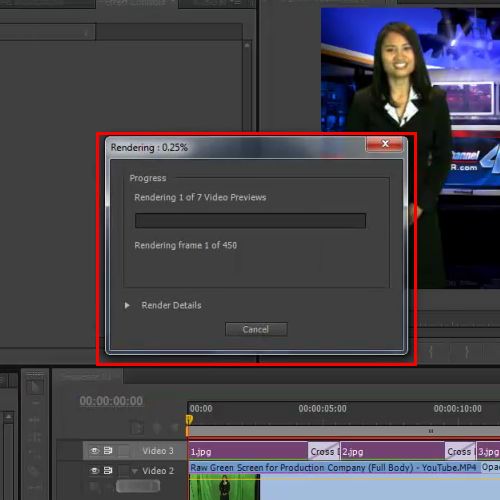Toggle sync lock for Video 3
The image size is (500, 500).
pos(108,451)
